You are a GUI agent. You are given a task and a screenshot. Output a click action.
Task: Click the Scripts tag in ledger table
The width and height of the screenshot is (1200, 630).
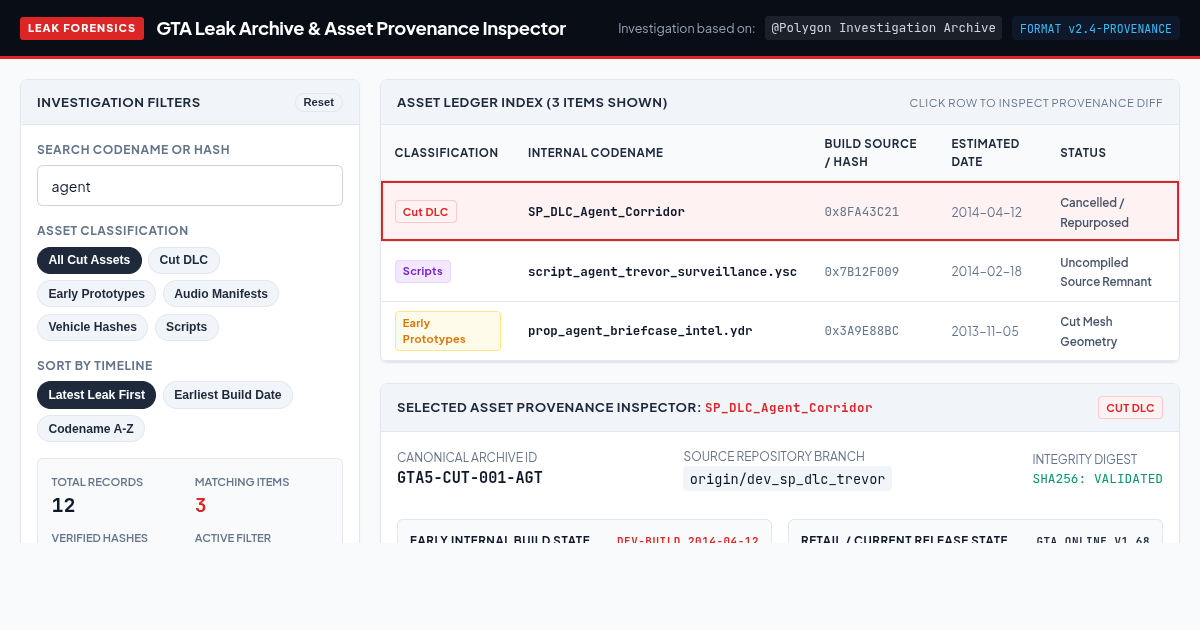pyautogui.click(x=423, y=271)
